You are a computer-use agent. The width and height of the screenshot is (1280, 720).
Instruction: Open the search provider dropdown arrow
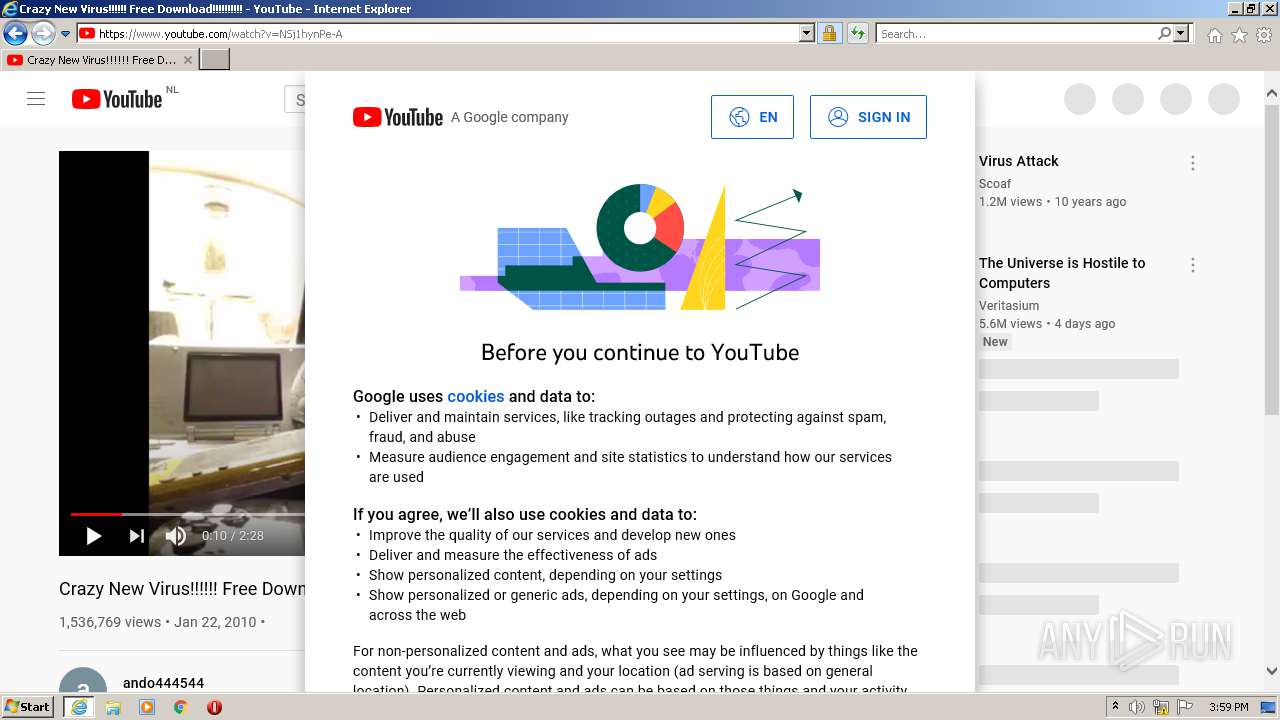coord(1181,34)
